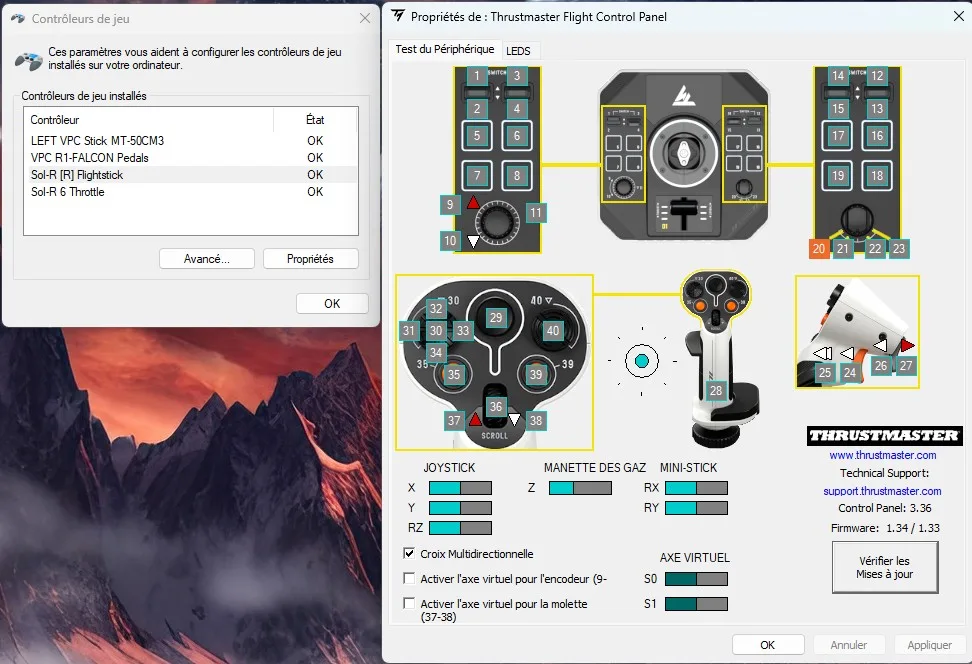
Task: Confirm with OK in Thrustmaster properties window
Action: pos(768,645)
